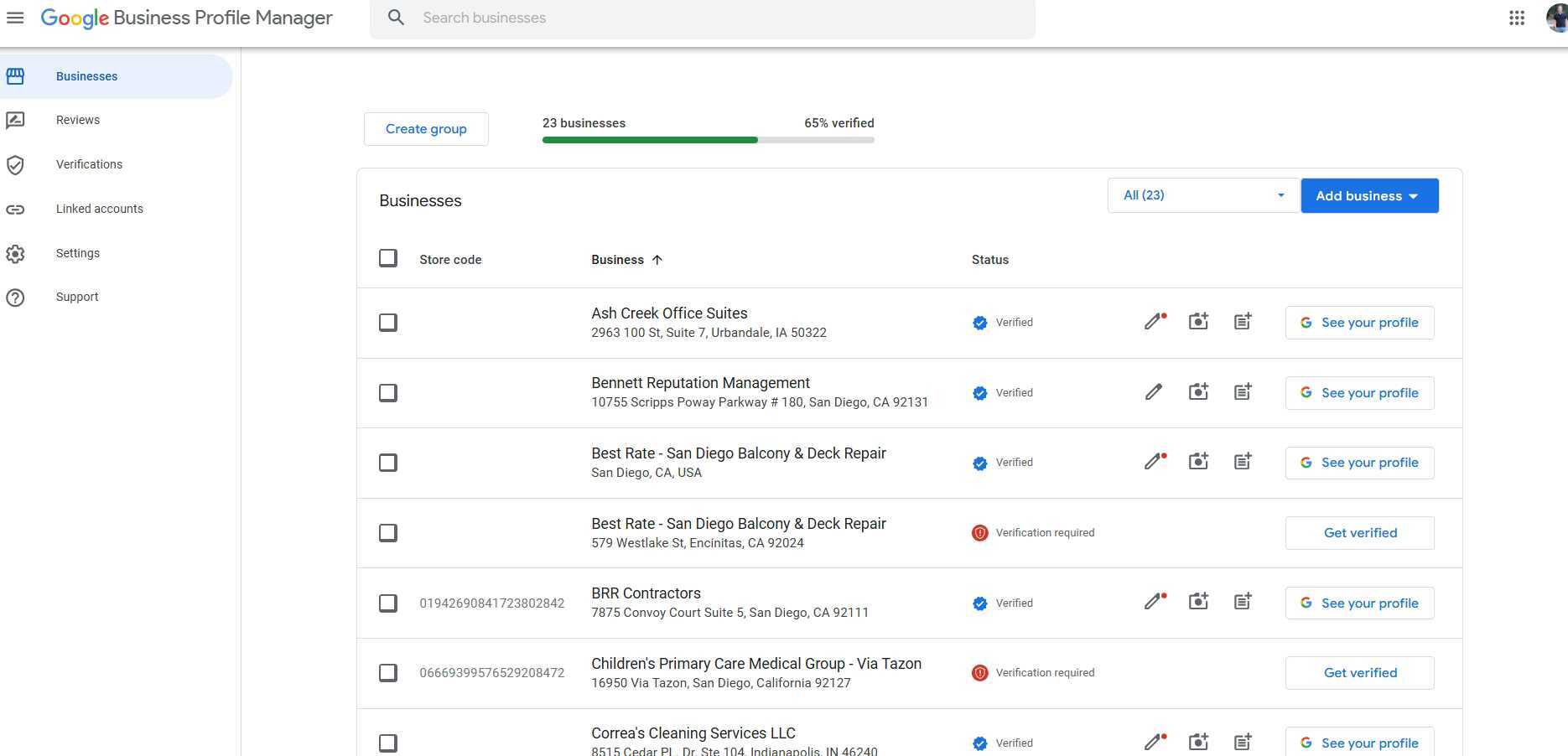Edit Ash Creek Office Suites profile pencil
The image size is (1568, 756).
pyautogui.click(x=1155, y=322)
